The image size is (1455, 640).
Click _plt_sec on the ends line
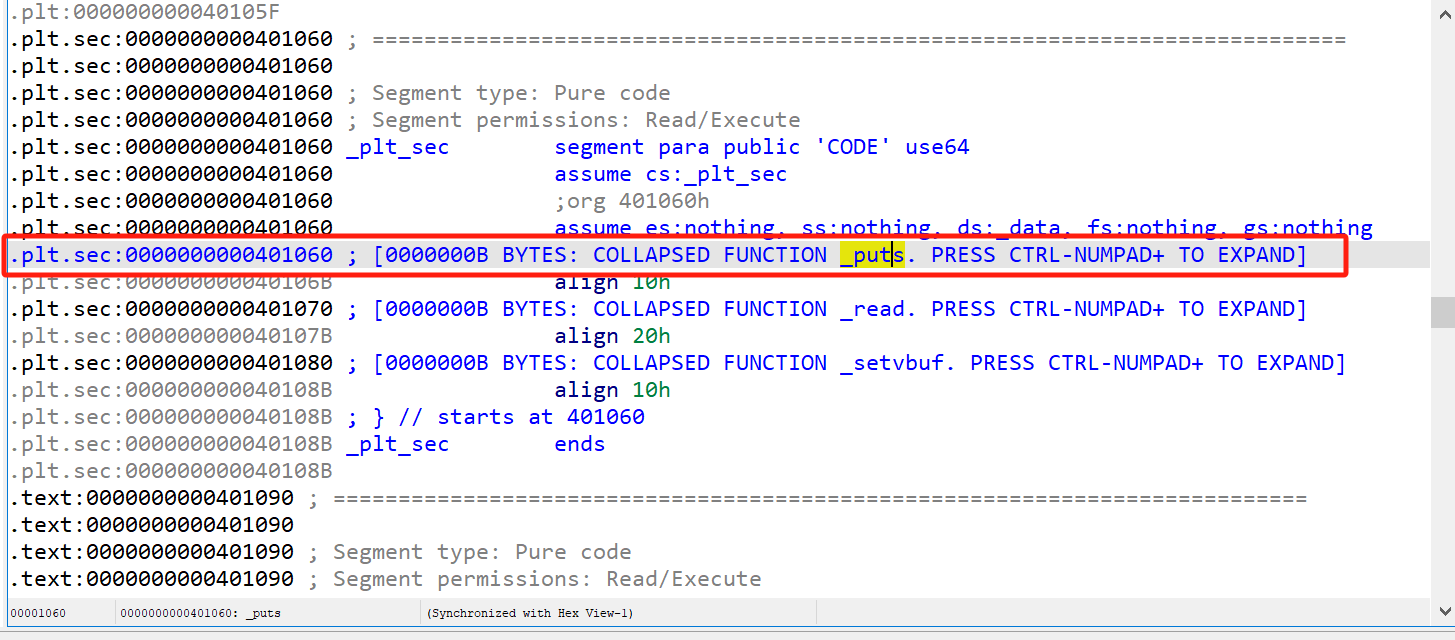pyautogui.click(x=397, y=444)
